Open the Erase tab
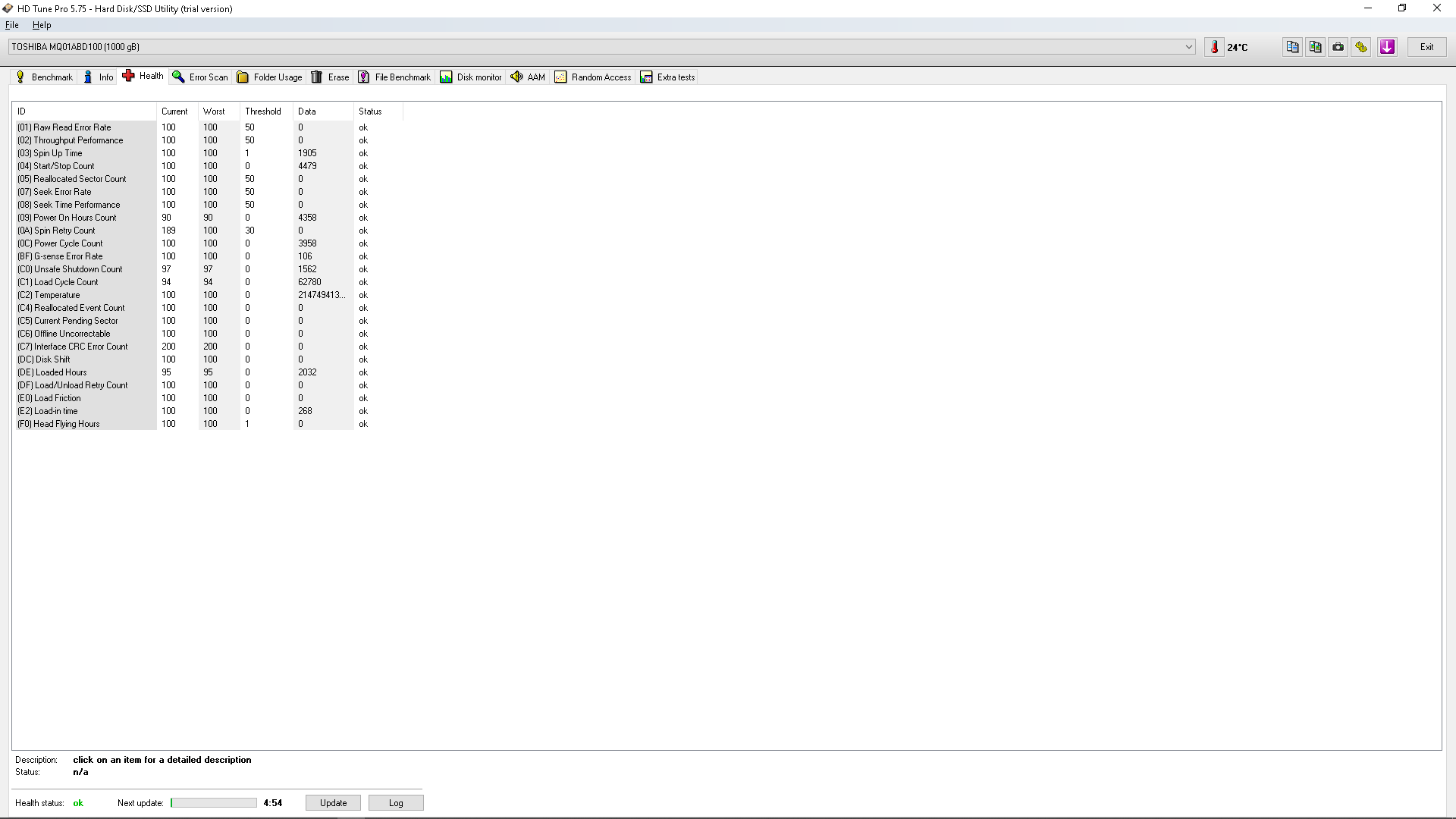 pyautogui.click(x=331, y=77)
